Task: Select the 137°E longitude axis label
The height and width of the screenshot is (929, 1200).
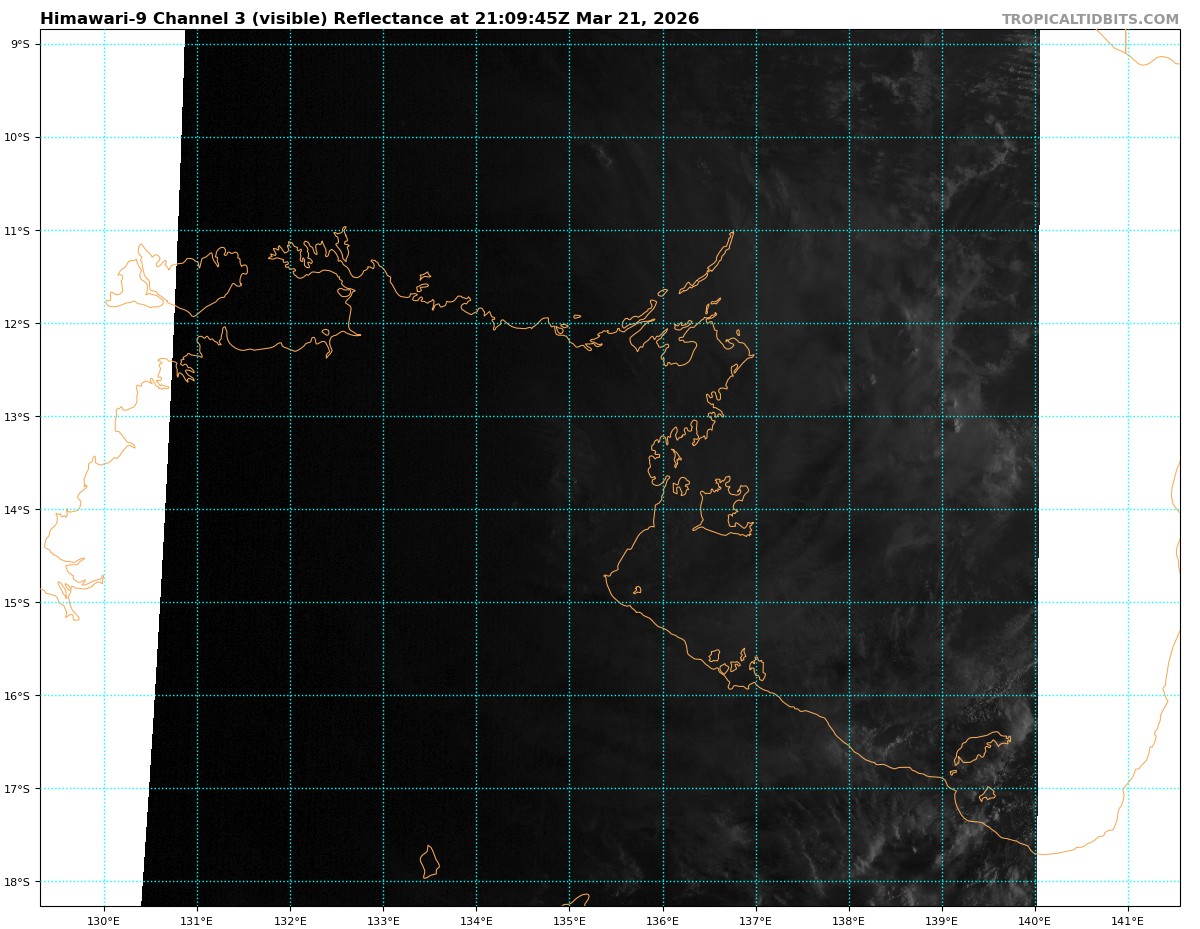Action: [x=756, y=921]
